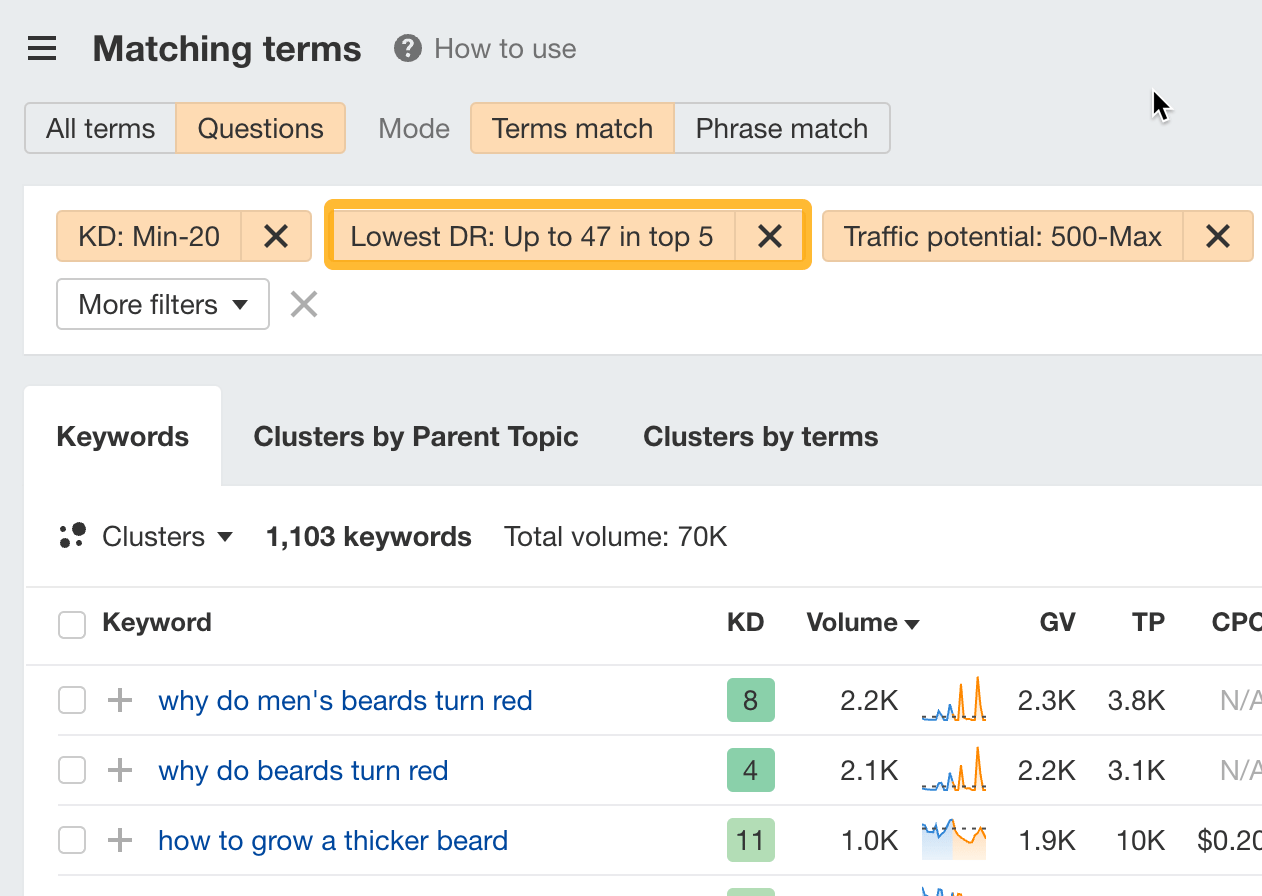Switch to the Clusters by terms tab
Screen dimensions: 1262x896
click(x=760, y=436)
